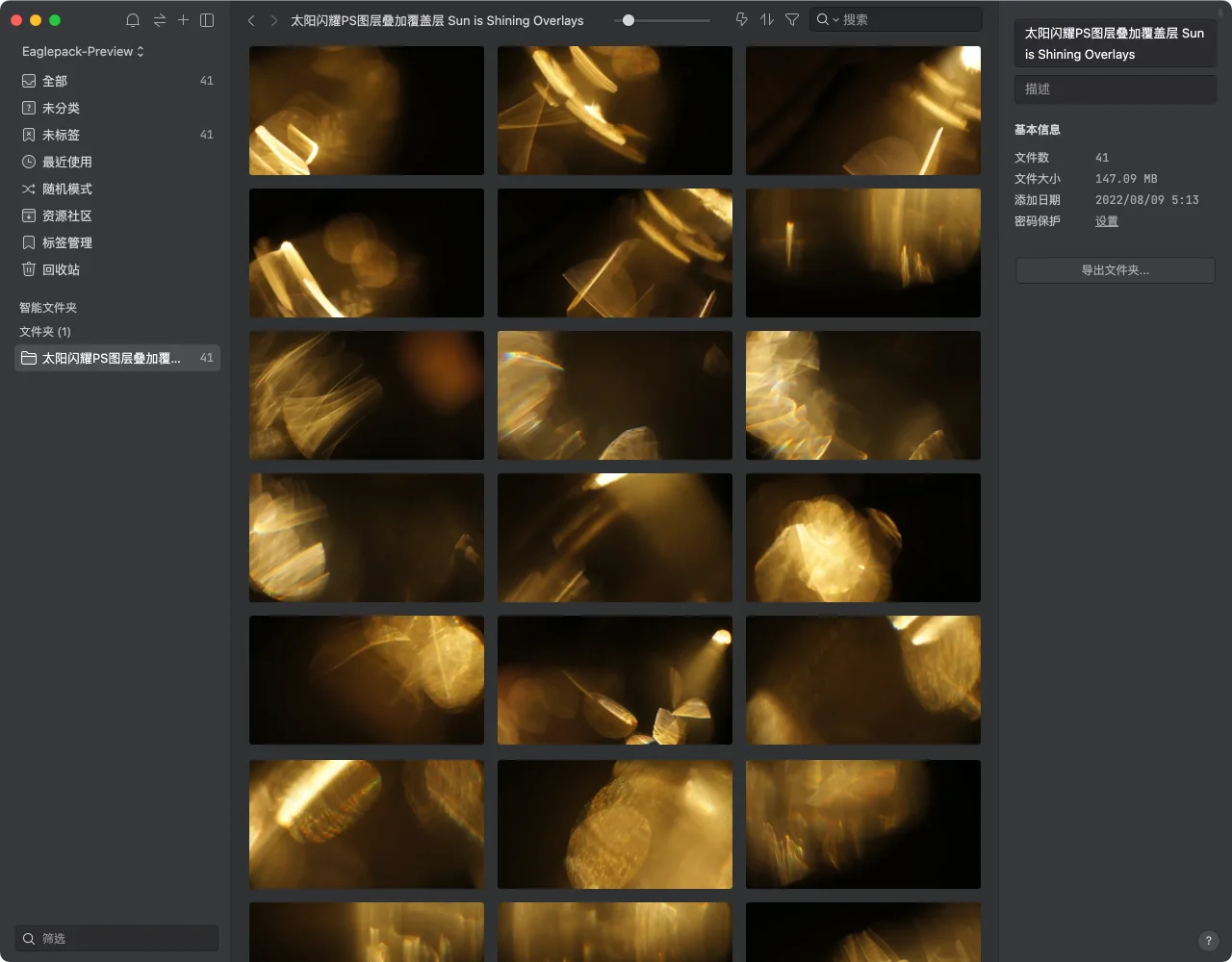Edit the folder name field in inspector

pyautogui.click(x=1116, y=43)
